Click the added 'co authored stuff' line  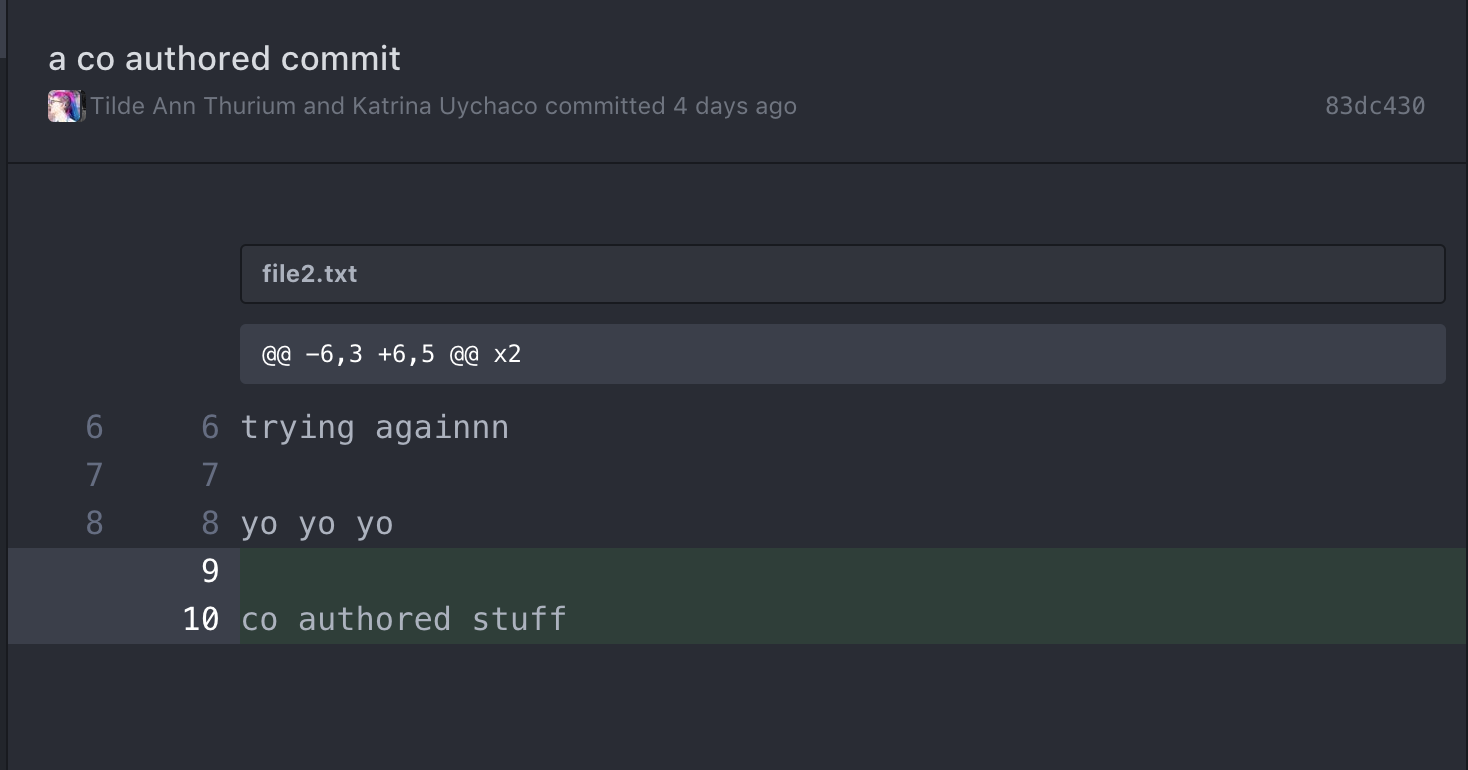404,619
